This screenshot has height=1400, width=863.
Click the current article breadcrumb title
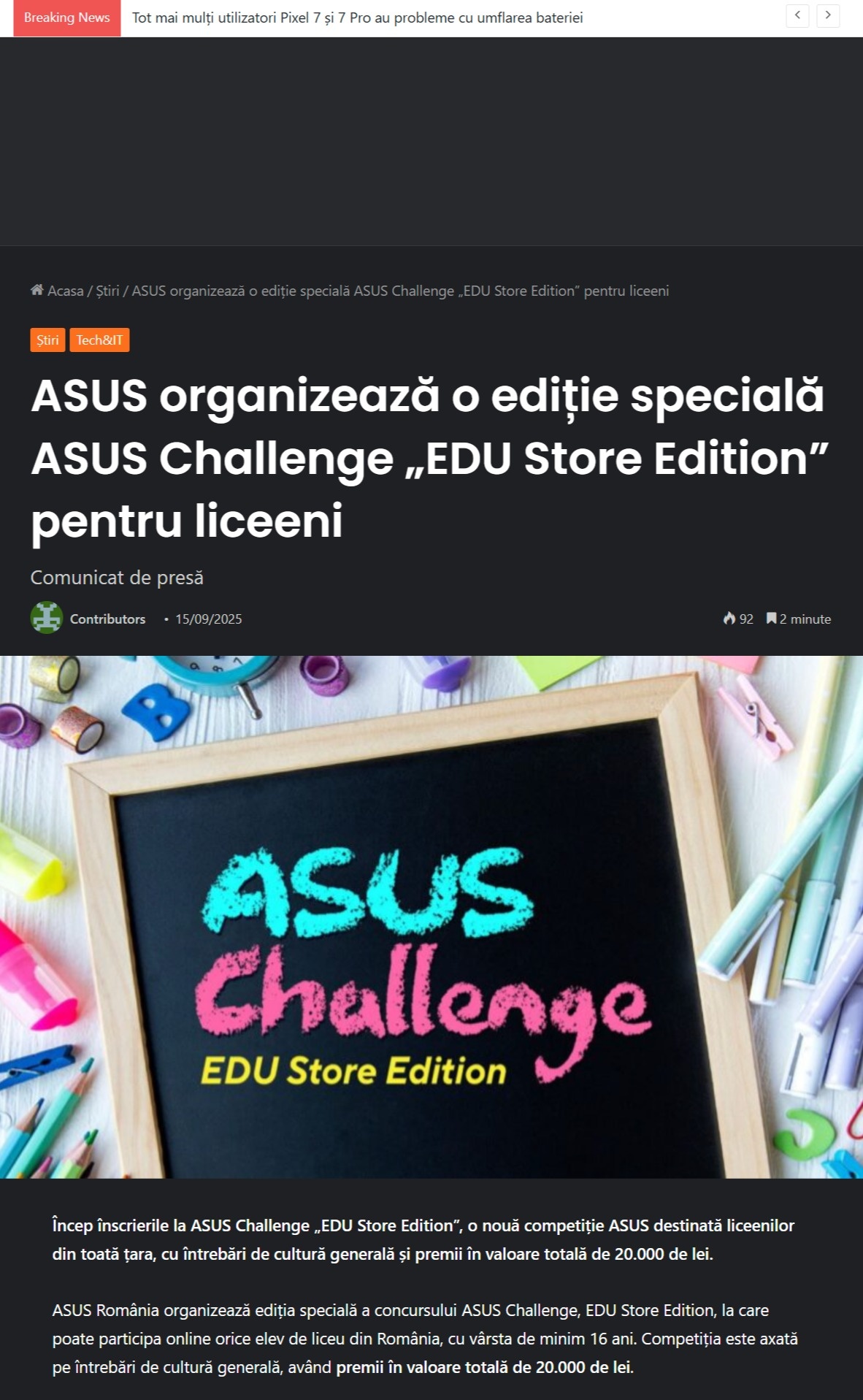click(400, 291)
